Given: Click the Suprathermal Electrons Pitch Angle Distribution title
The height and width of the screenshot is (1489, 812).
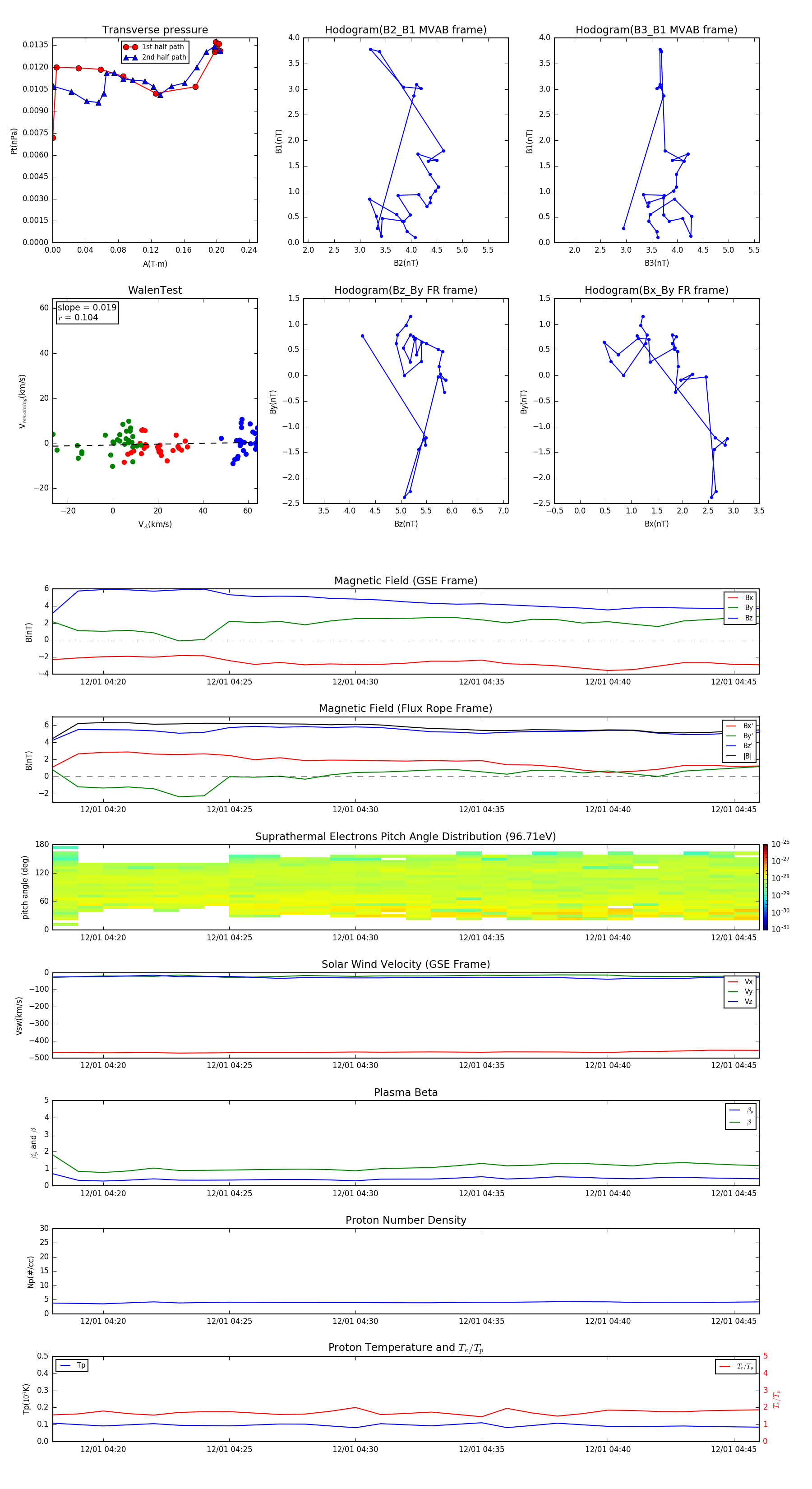Looking at the screenshot, I should (406, 837).
